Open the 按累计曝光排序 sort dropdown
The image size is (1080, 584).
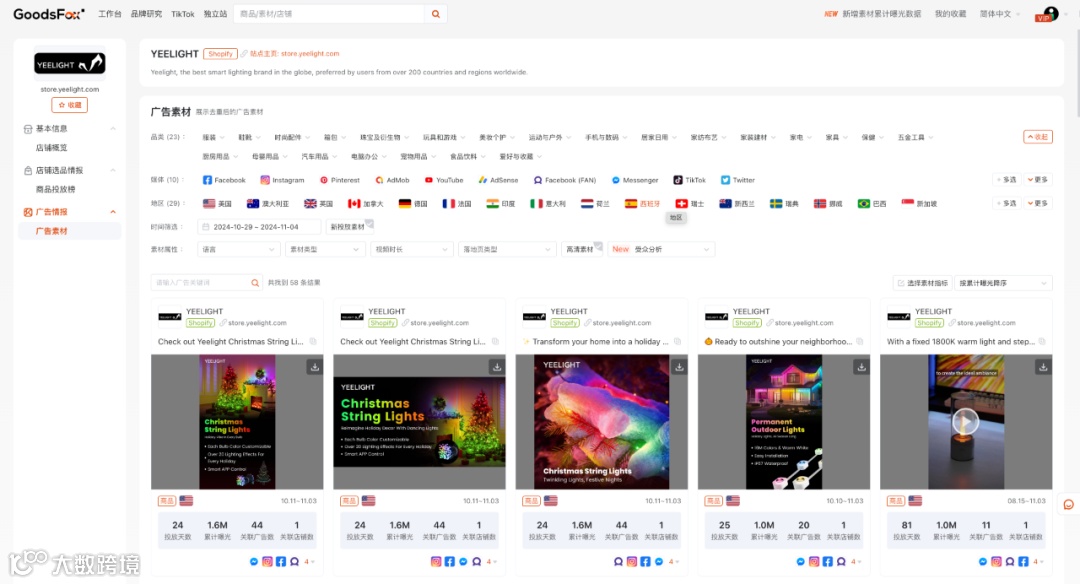click(1003, 283)
